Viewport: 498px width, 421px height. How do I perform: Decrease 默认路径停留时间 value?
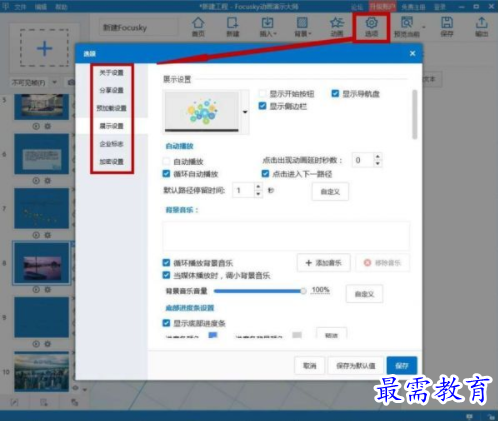coord(258,194)
